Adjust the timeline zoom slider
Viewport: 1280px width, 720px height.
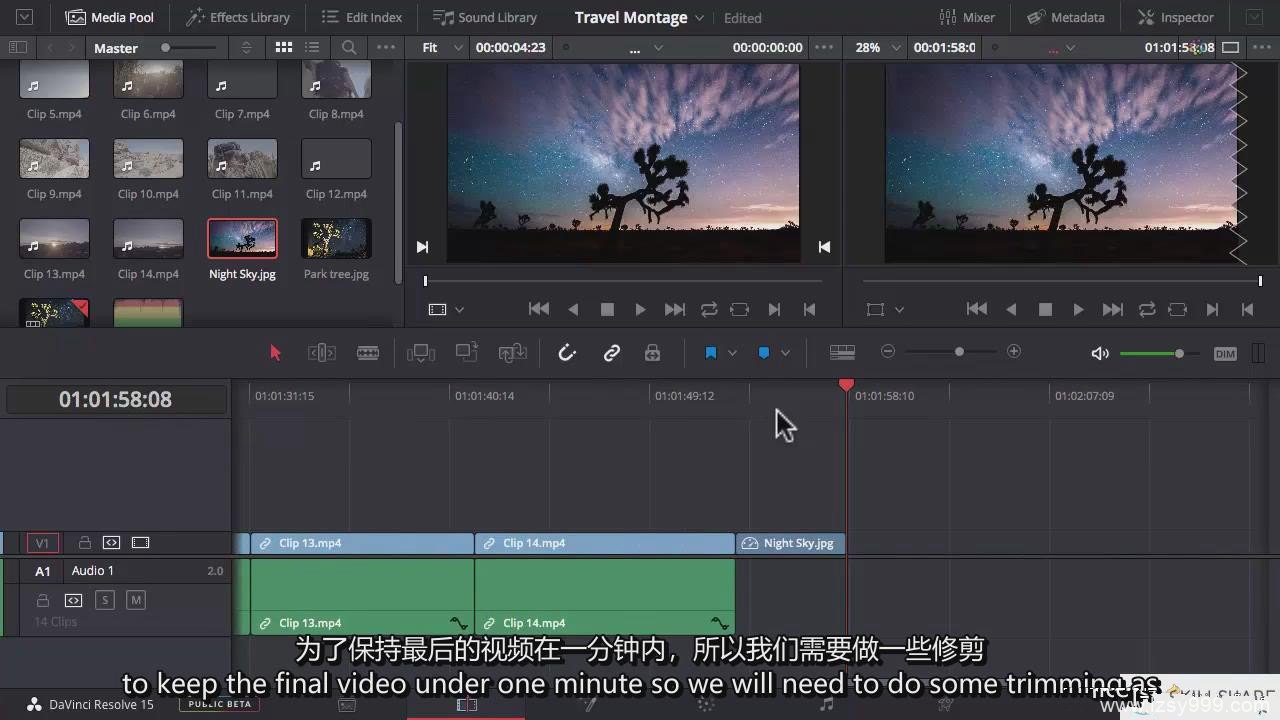[x=959, y=352]
